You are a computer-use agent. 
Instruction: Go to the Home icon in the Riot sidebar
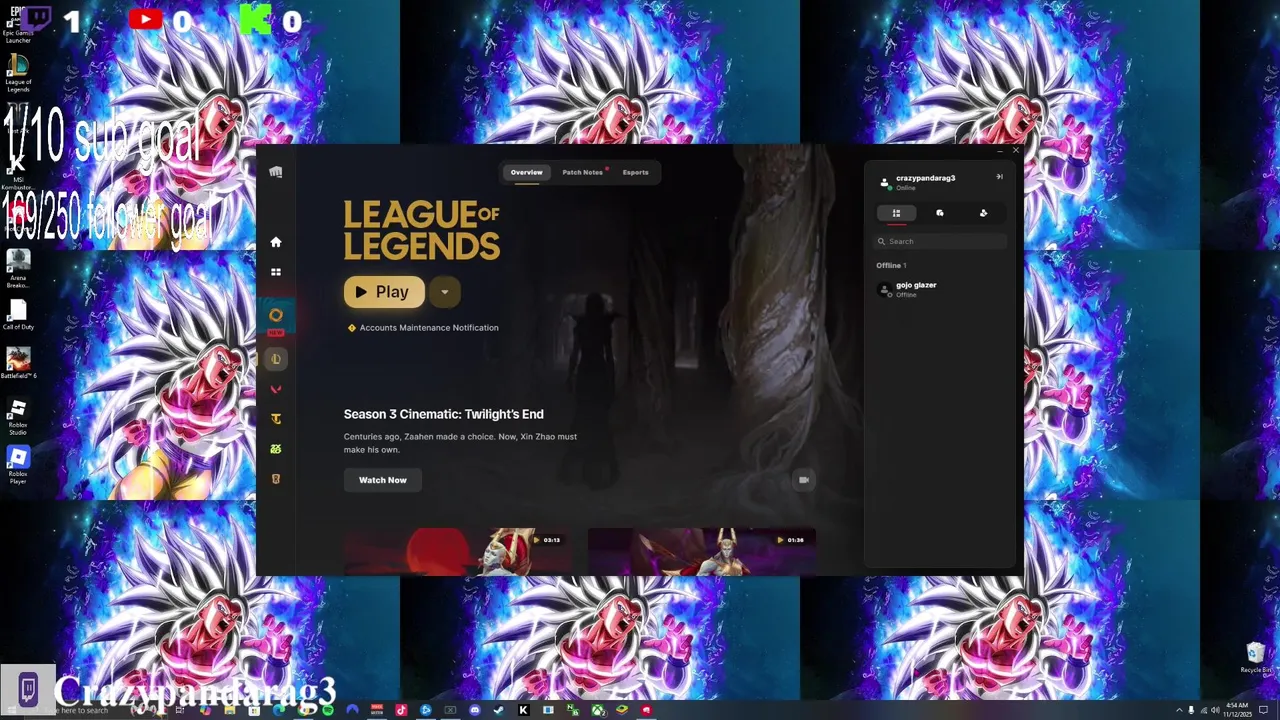[276, 242]
